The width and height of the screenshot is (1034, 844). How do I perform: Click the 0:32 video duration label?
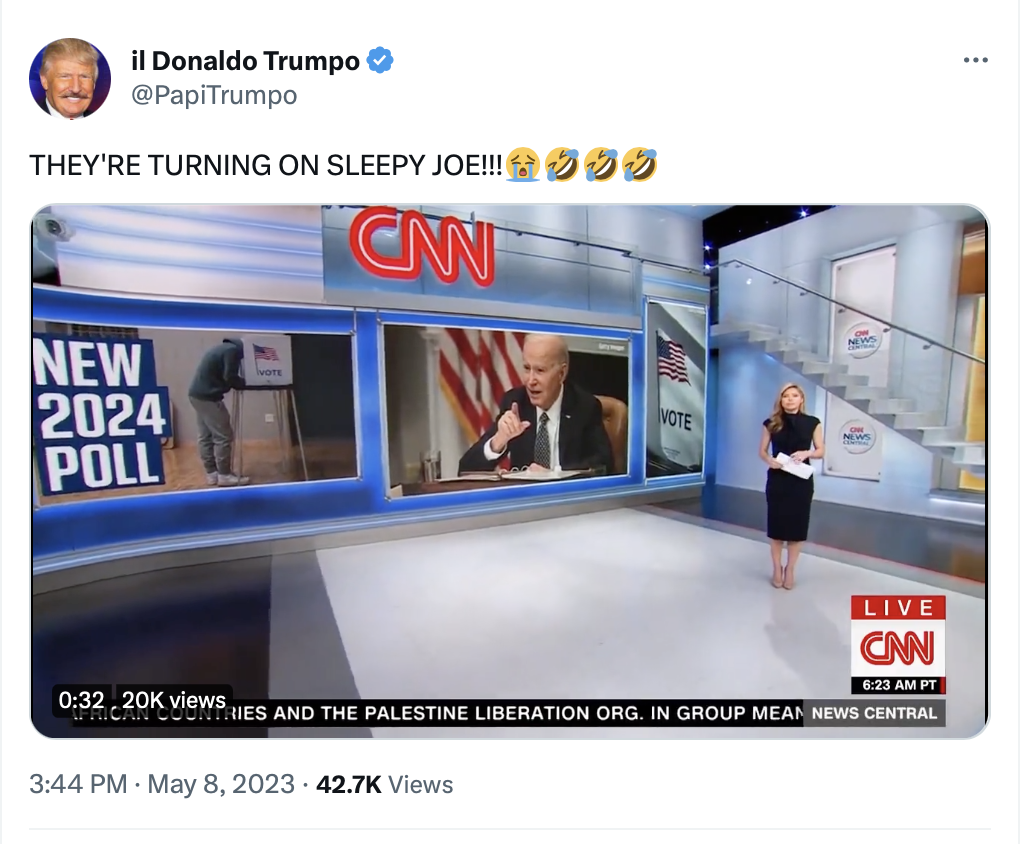coord(81,700)
